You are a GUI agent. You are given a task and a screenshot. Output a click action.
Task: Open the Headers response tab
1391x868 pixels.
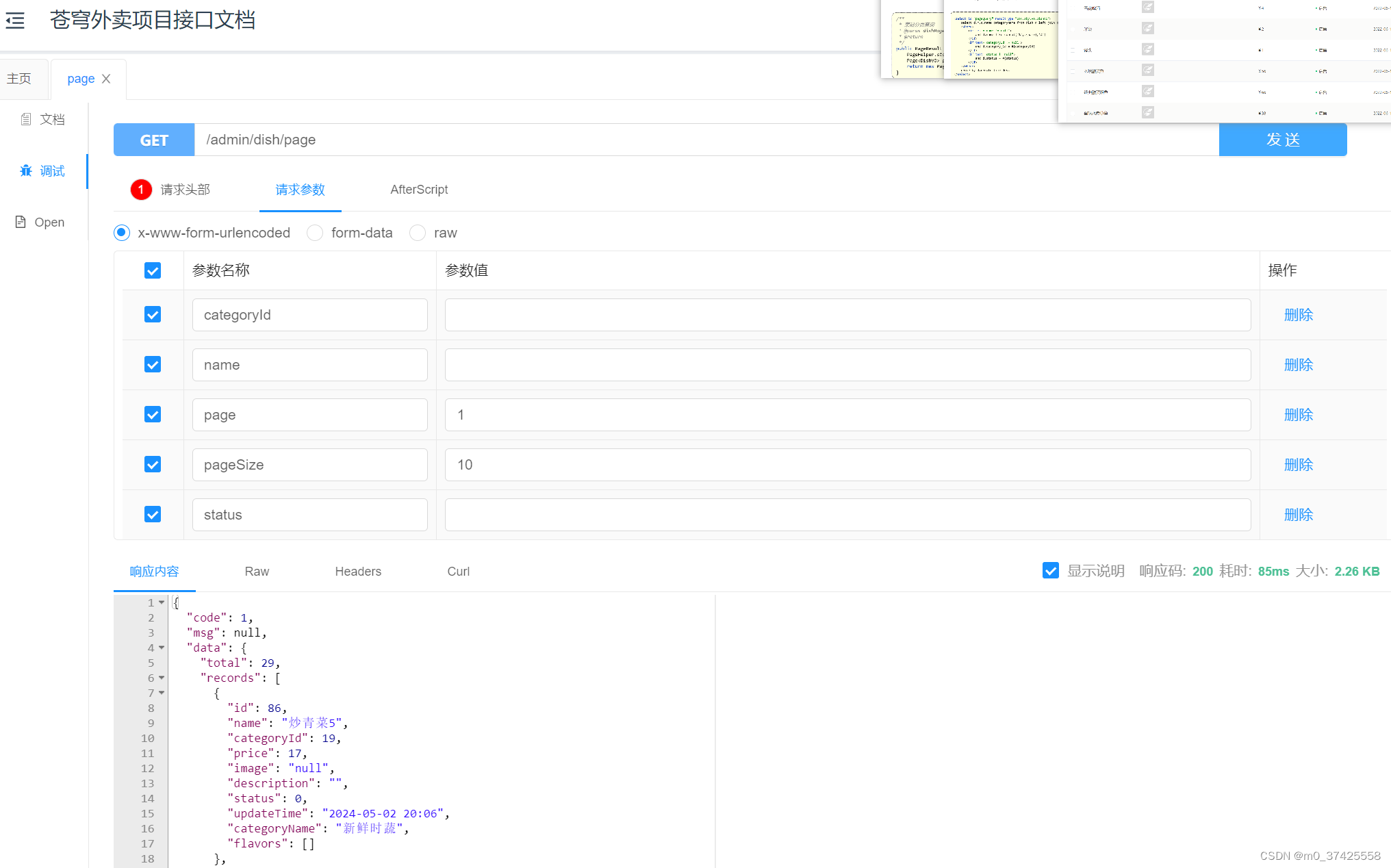click(x=358, y=571)
